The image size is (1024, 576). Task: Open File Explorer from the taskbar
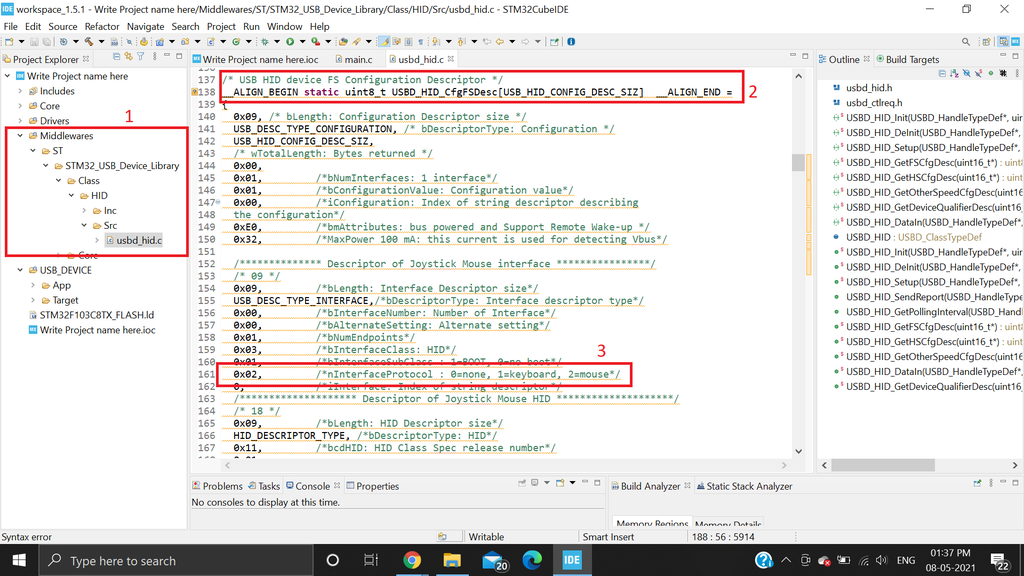pos(452,560)
